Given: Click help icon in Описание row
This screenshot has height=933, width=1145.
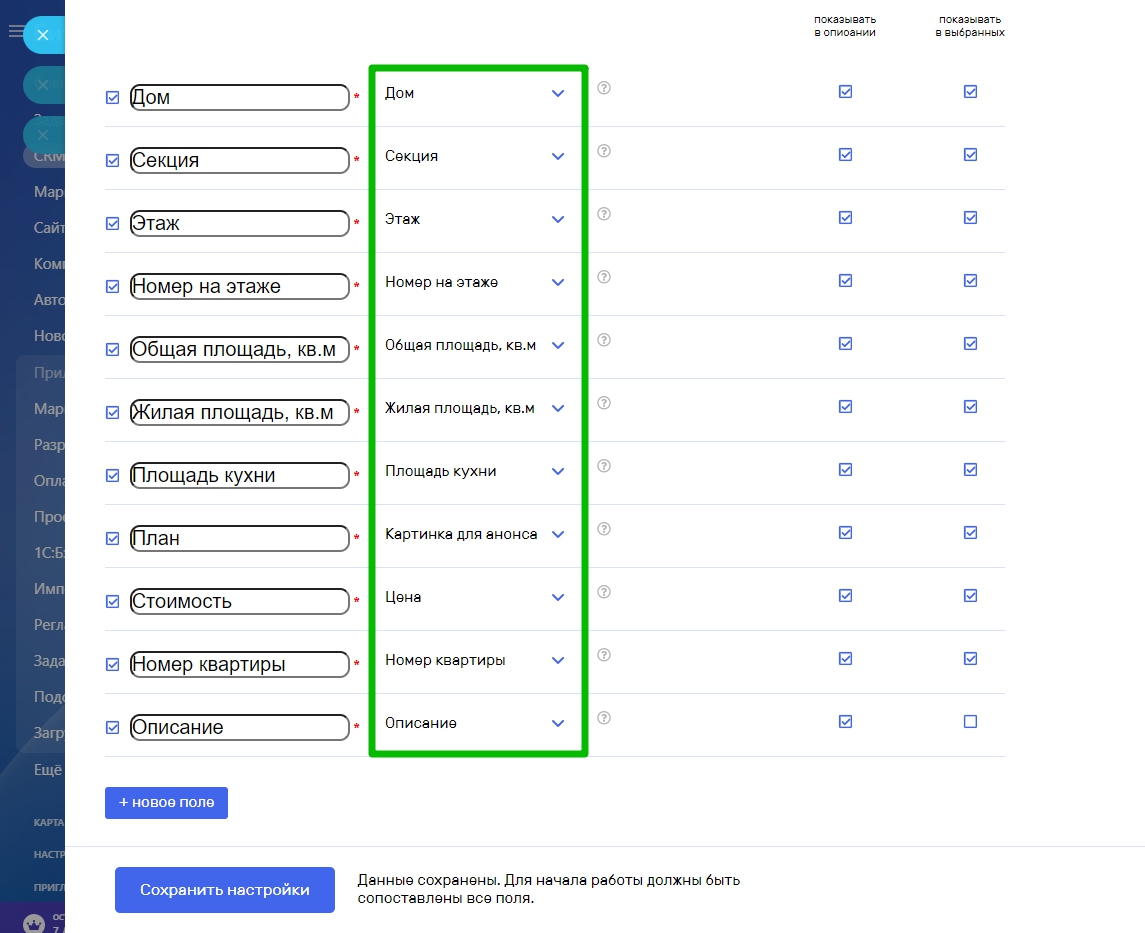Looking at the screenshot, I should tap(604, 718).
